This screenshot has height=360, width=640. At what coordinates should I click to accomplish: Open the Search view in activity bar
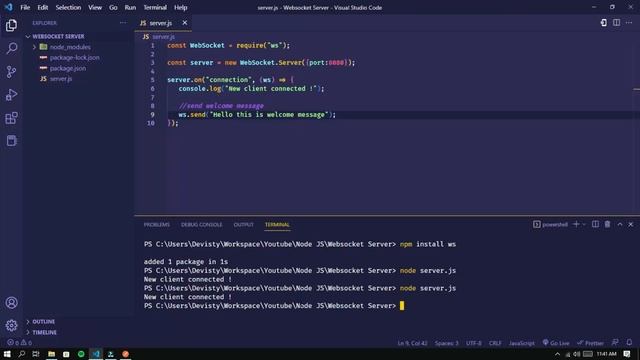tap(11, 49)
